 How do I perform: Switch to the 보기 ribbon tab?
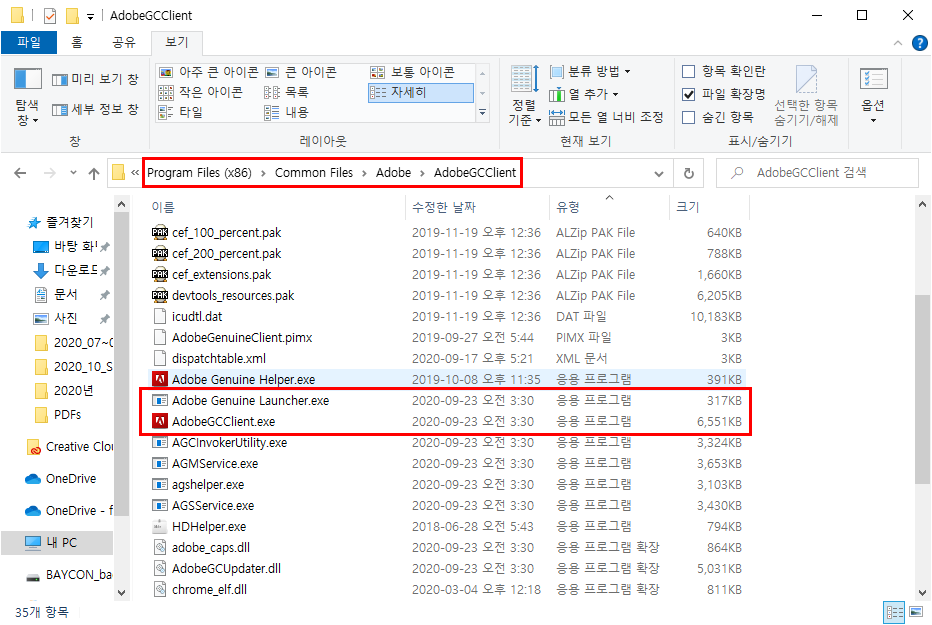(177, 42)
